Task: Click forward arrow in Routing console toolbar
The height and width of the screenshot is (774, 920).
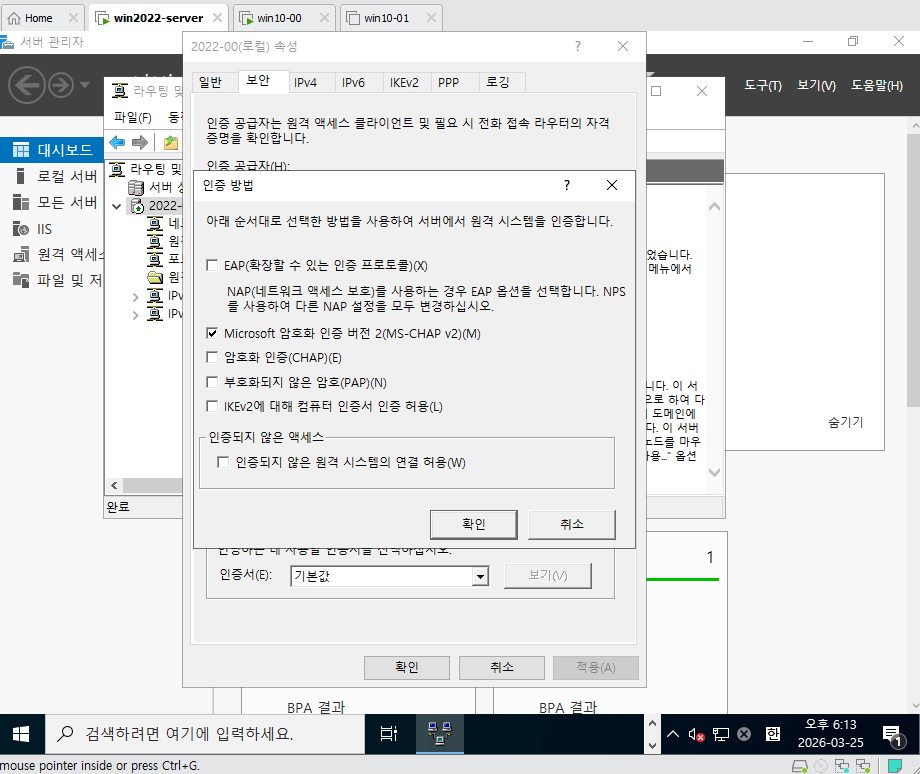Action: pos(140,142)
